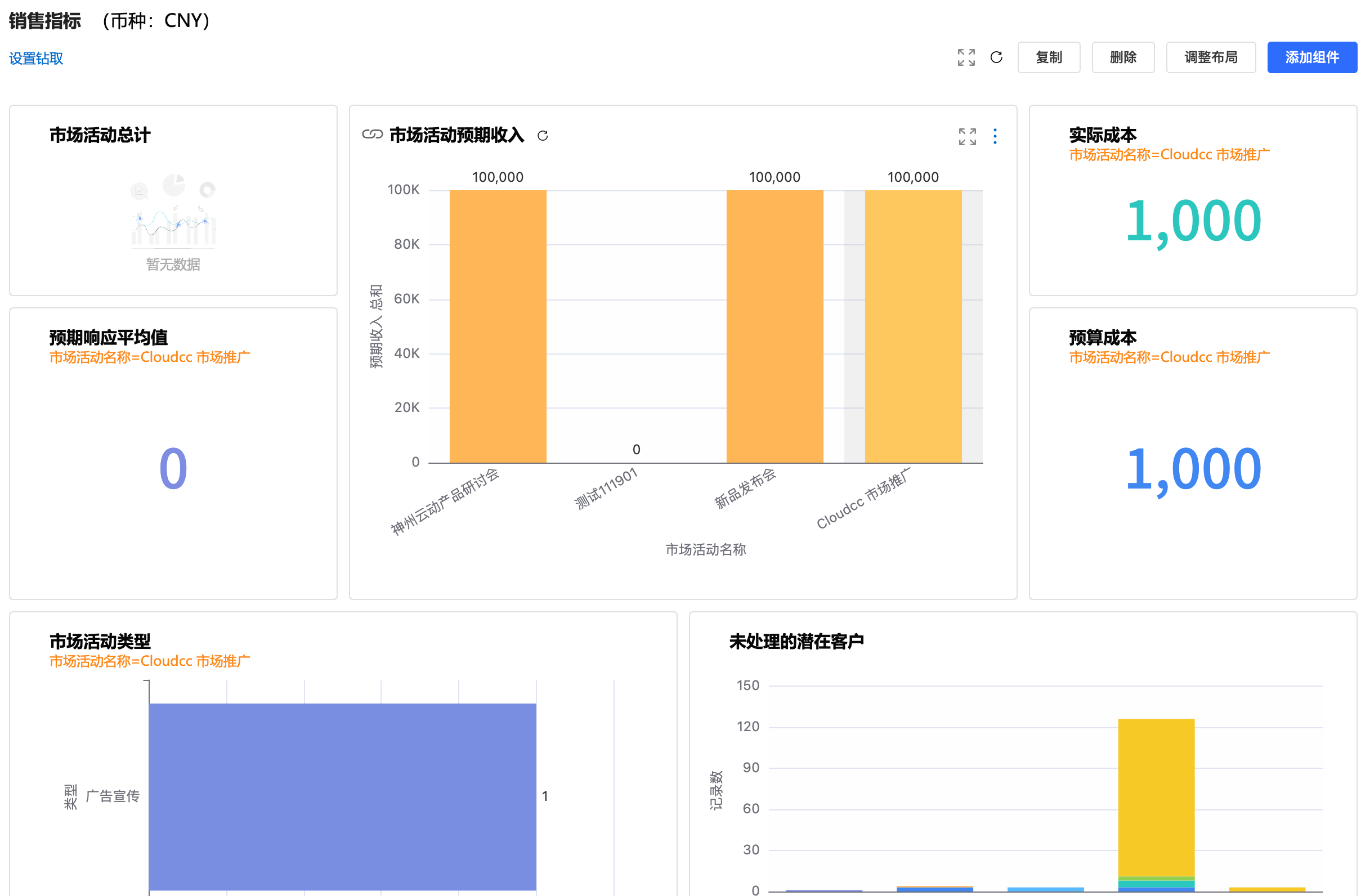Click the 删除 button
Screen dimensions: 1361x896
(x=1122, y=57)
